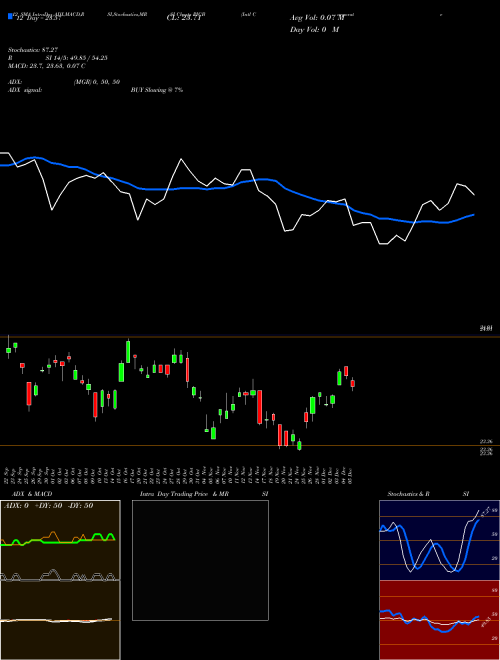Open the blue Stochastics chart panel
This screenshot has width=500, height=660.
coord(439,540)
